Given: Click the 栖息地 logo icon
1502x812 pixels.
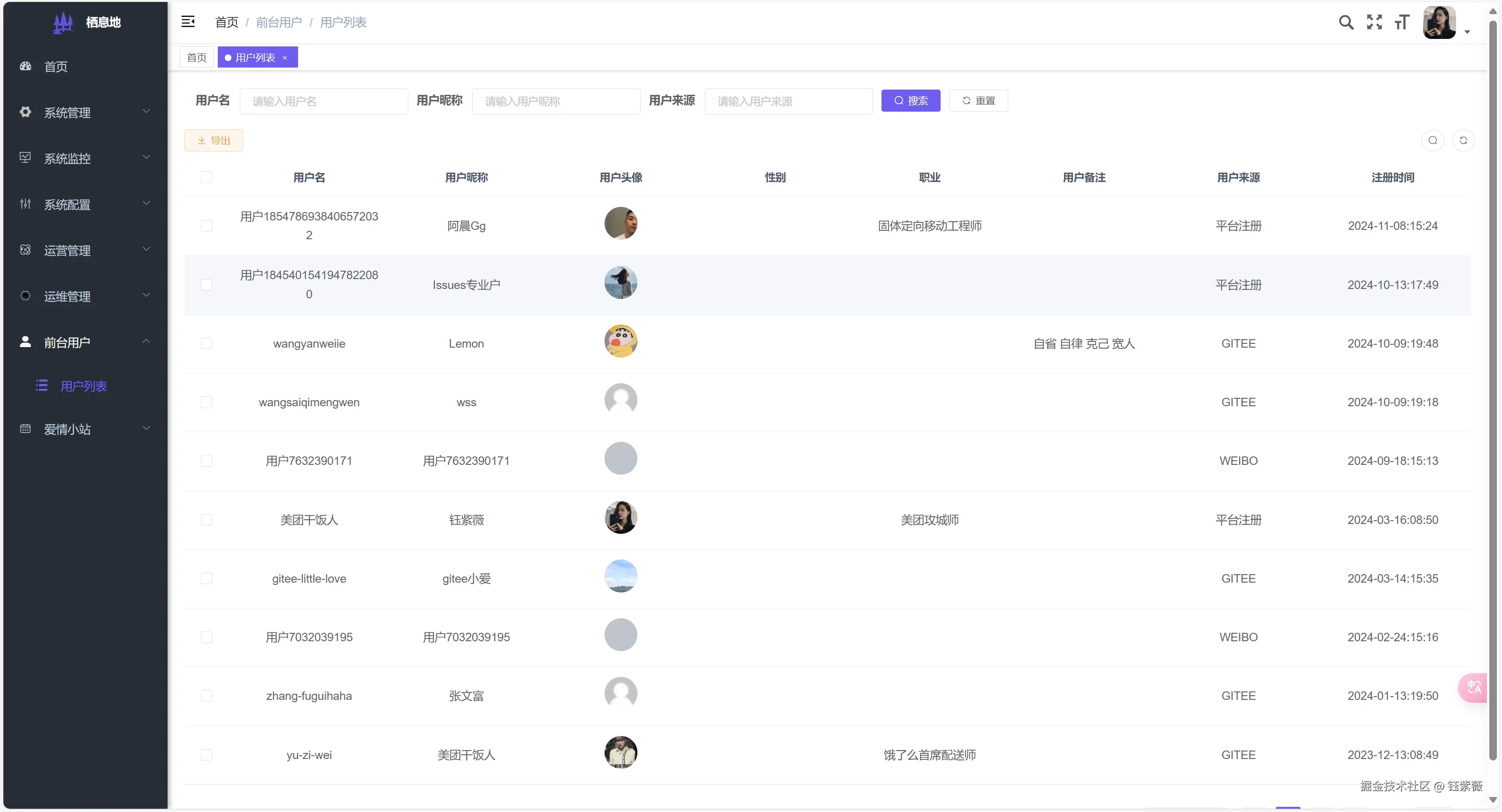Looking at the screenshot, I should [62, 22].
